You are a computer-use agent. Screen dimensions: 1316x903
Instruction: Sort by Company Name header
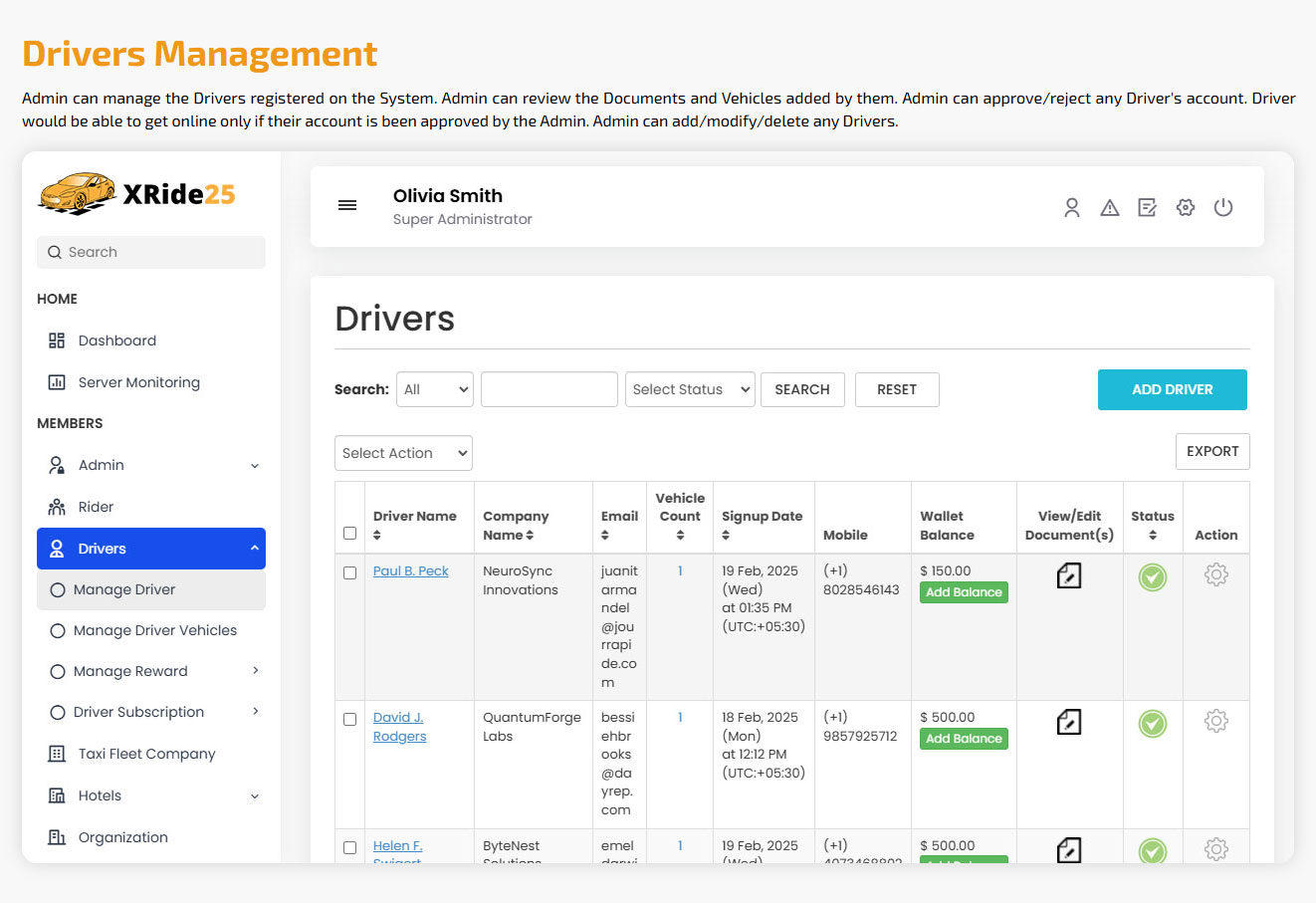tap(516, 526)
